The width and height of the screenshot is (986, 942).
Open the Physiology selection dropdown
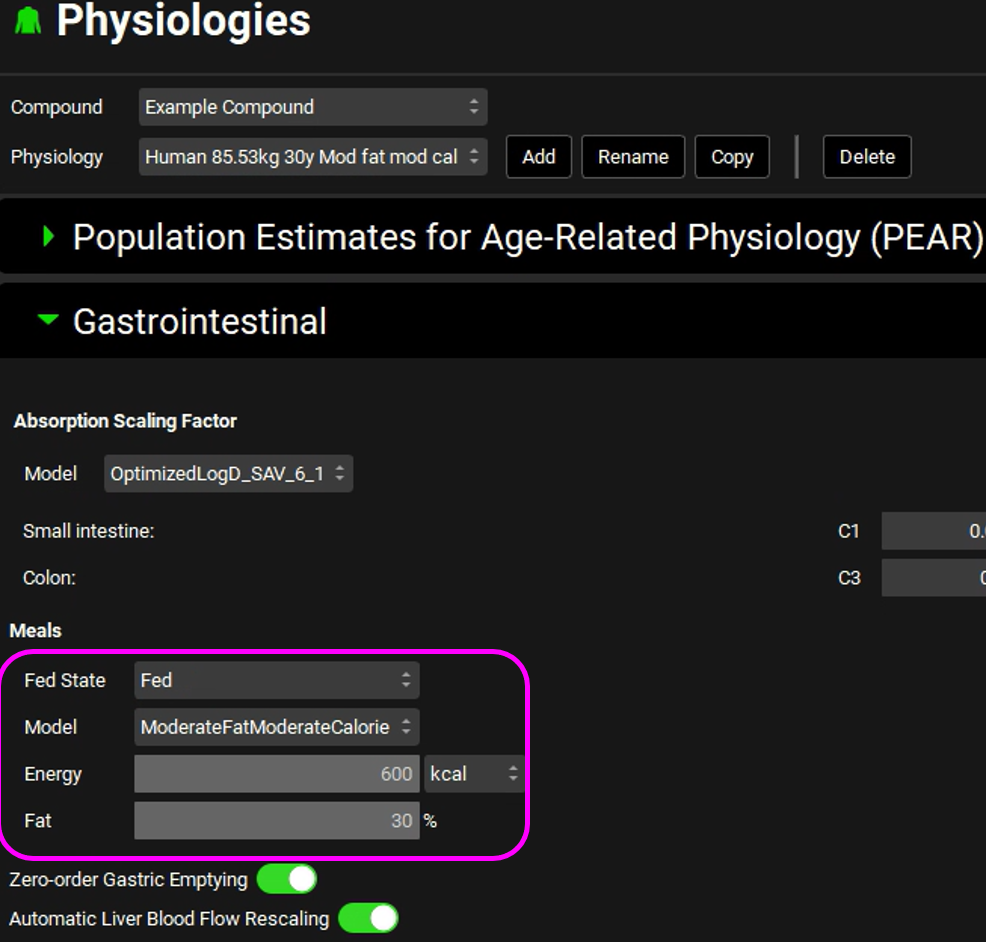[x=312, y=157]
